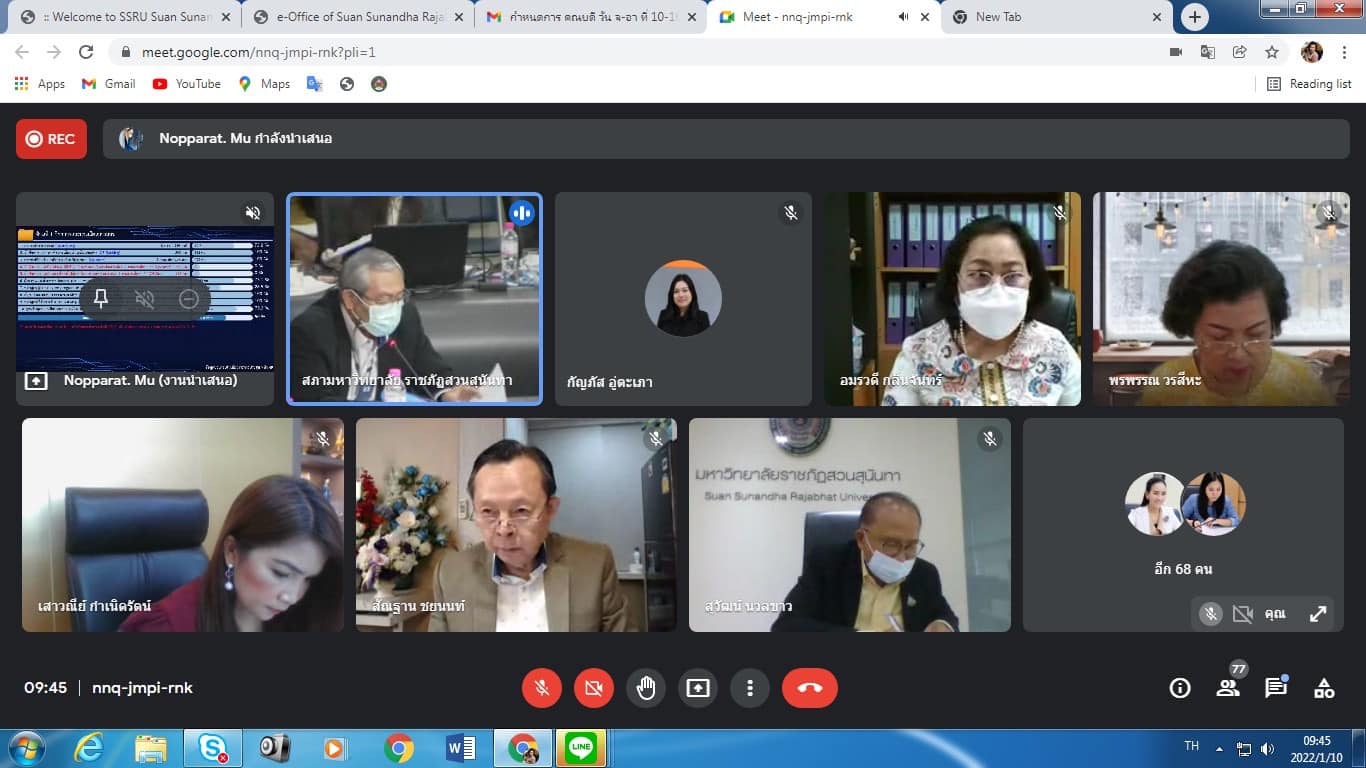This screenshot has height=768, width=1366.
Task: Pin the Nopparat. Mu presentation tile
Action: [x=101, y=298]
